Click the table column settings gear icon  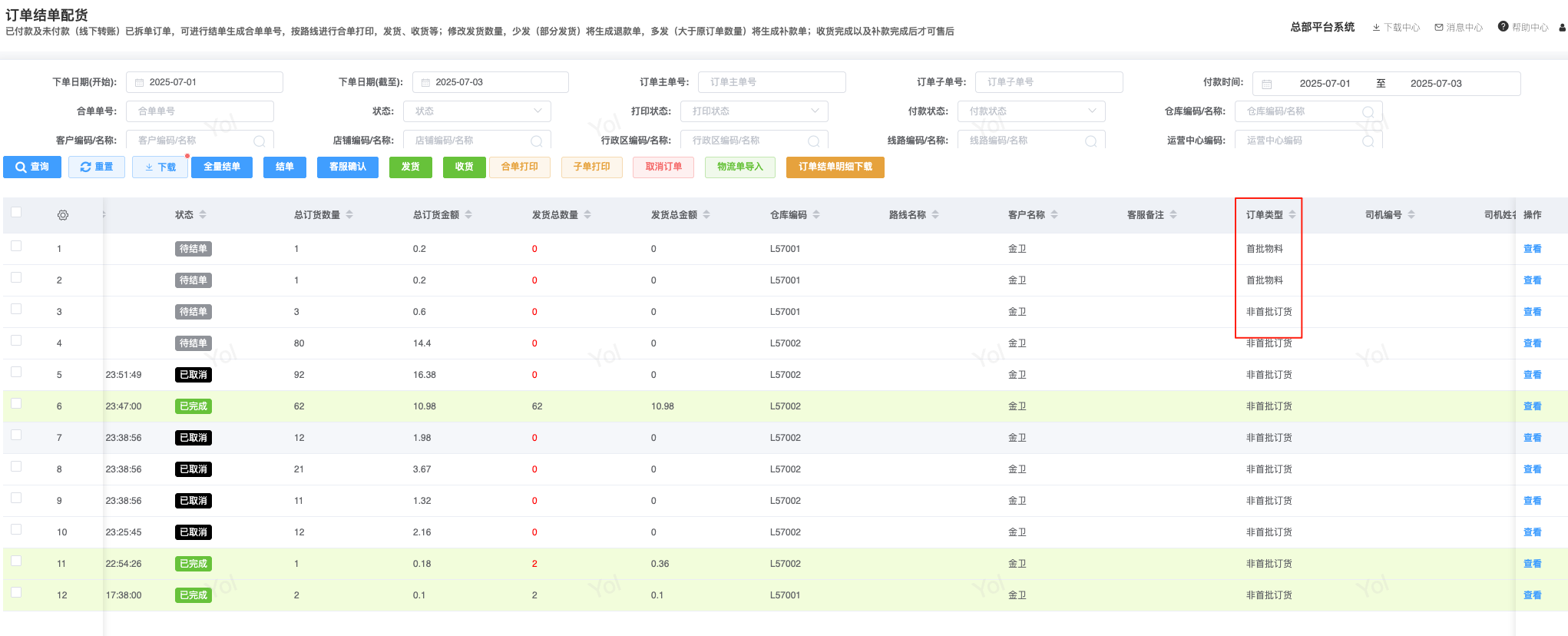63,215
